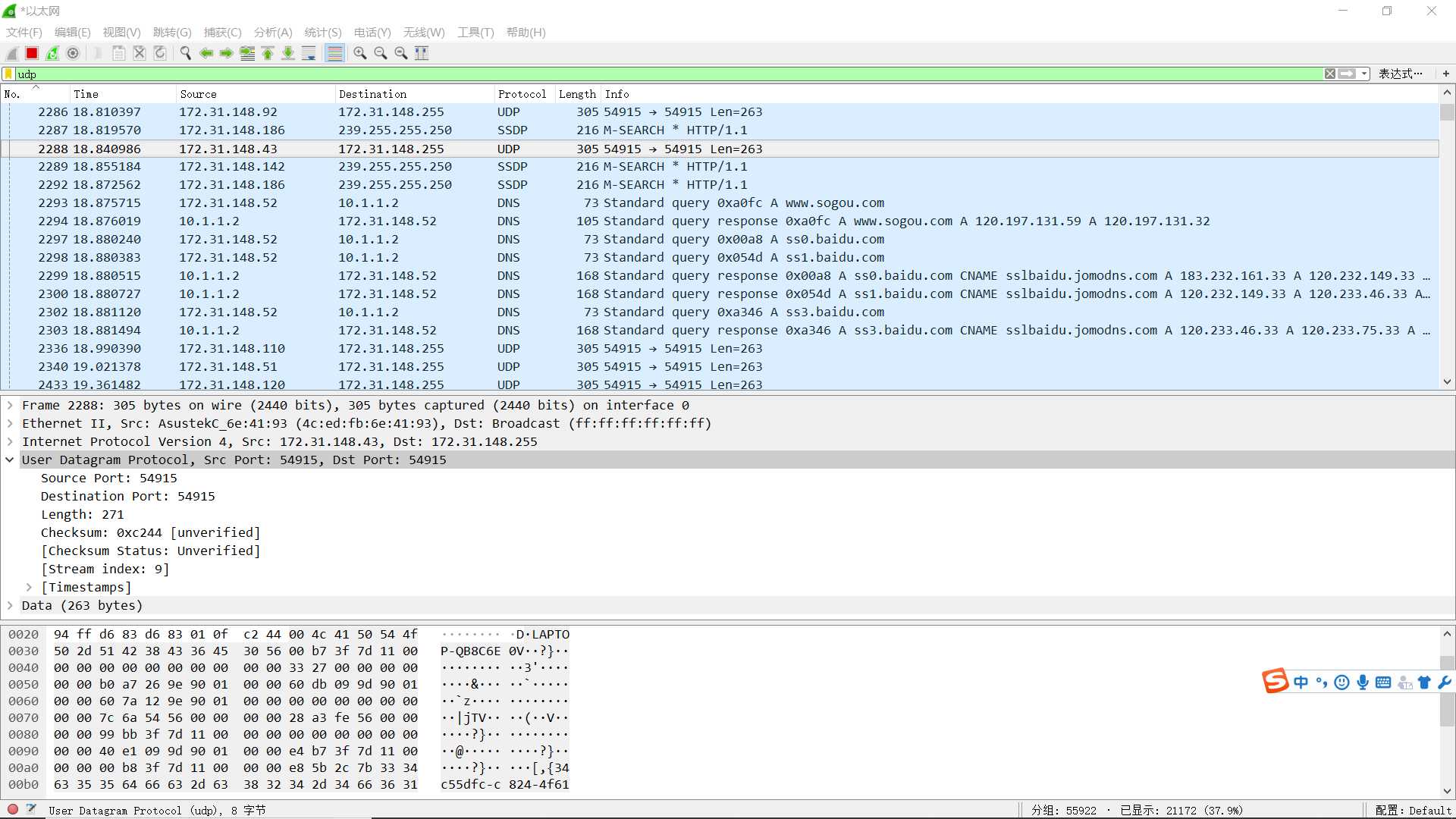Screen dimensions: 1456x819
Task: Toggle Sogou Chinese/English mode 中 button
Action: pos(1301,682)
